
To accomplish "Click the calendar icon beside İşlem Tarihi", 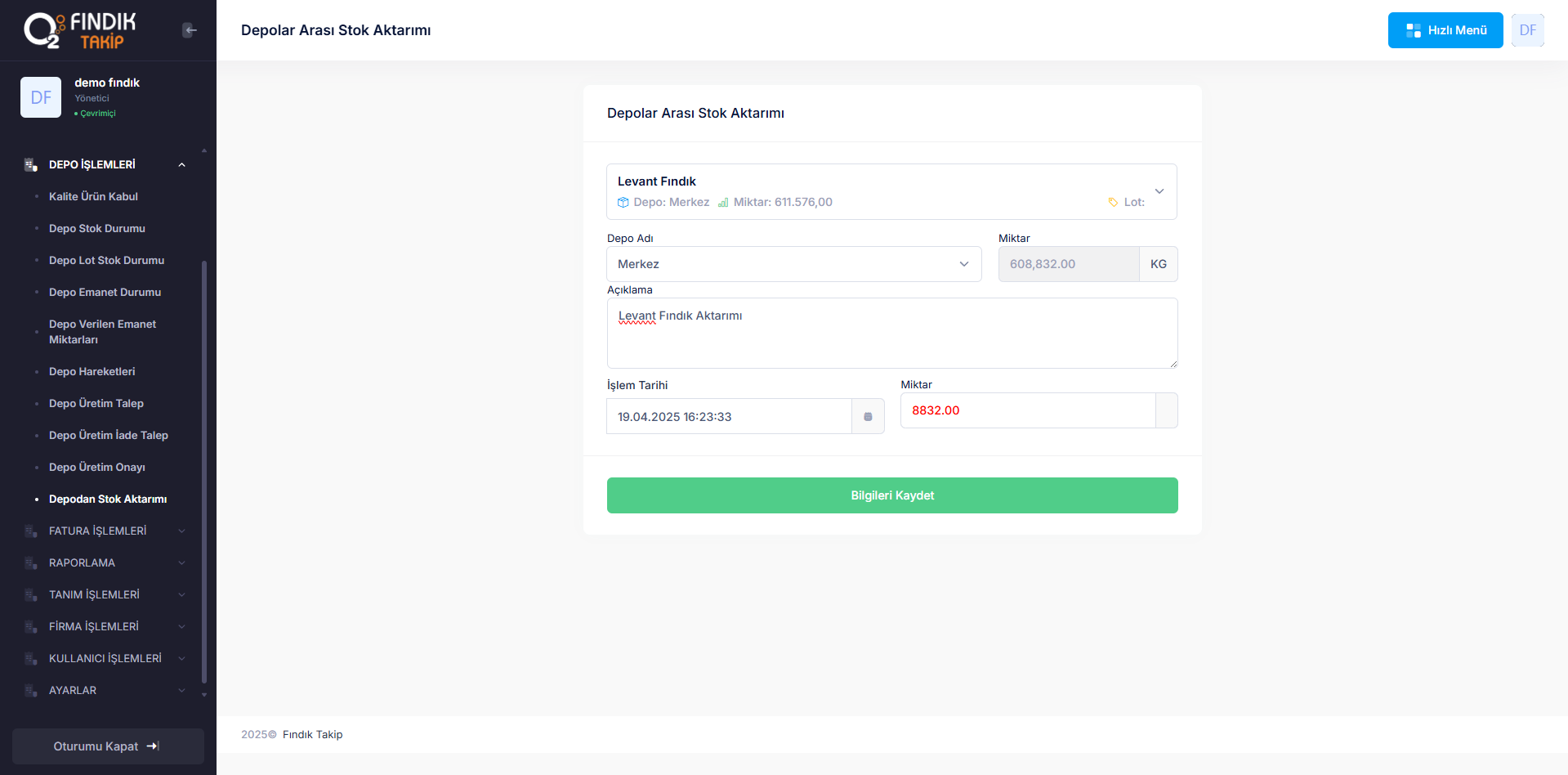I will pyautogui.click(x=868, y=417).
